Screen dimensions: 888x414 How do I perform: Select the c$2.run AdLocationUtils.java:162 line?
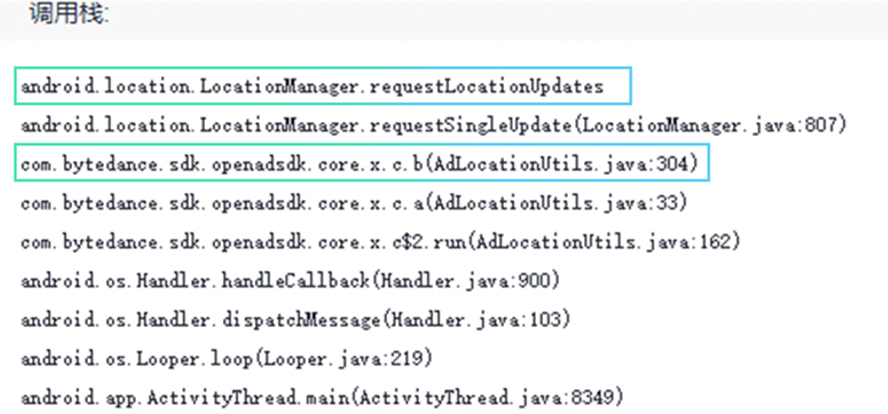(x=381, y=242)
